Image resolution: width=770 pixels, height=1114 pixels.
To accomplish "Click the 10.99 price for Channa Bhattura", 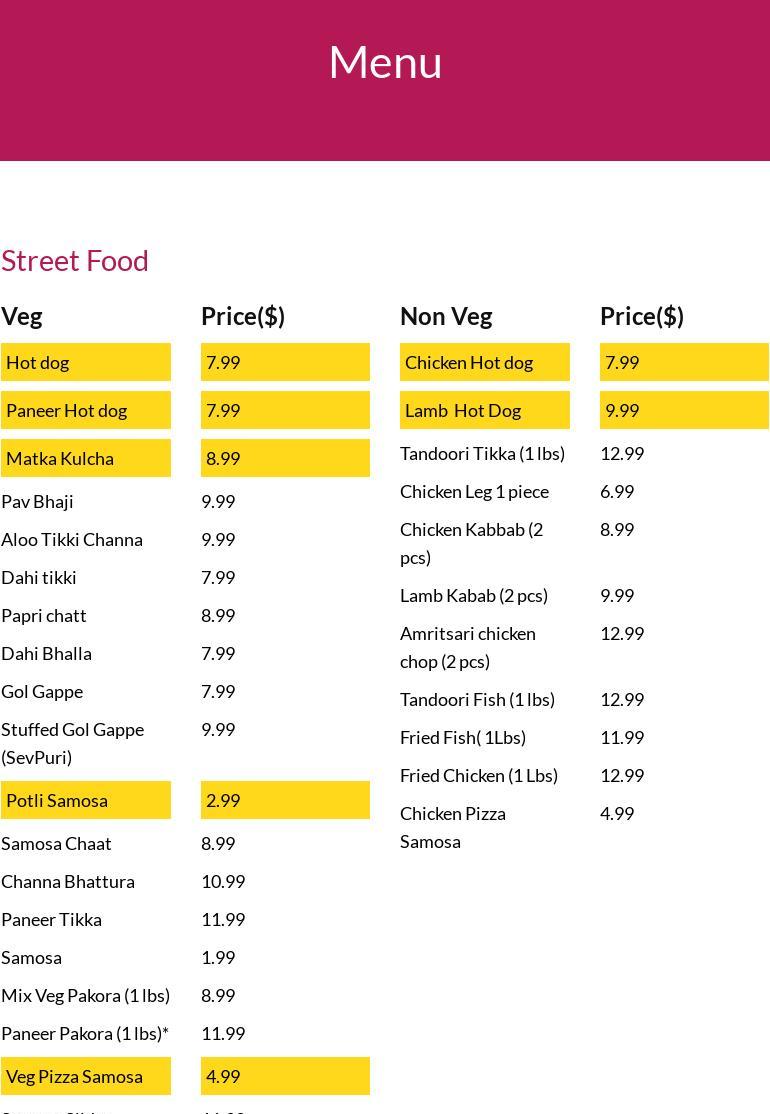I will (x=223, y=881).
